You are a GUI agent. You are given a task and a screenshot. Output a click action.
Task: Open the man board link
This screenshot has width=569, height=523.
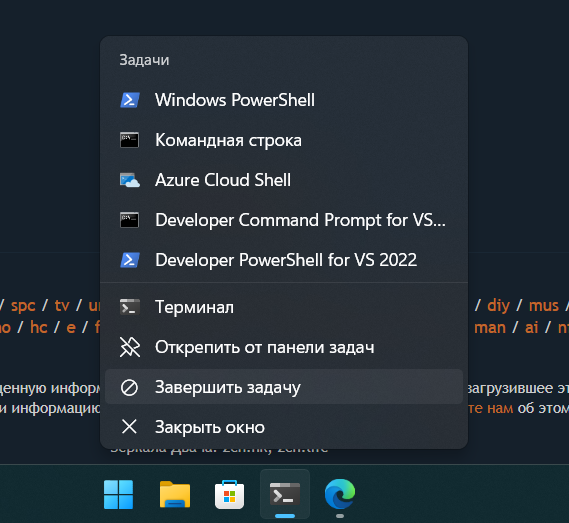(x=490, y=328)
